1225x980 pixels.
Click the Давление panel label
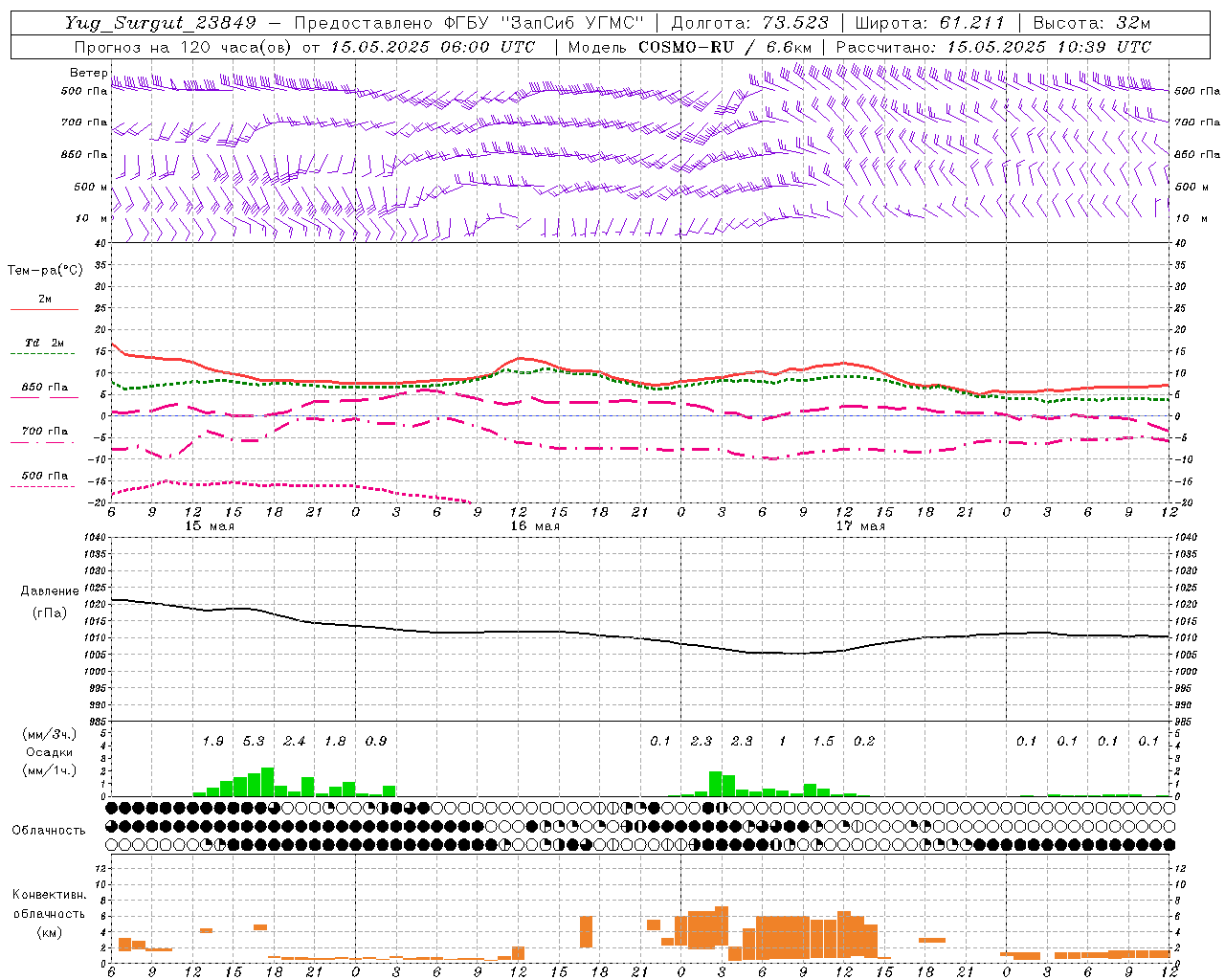(50, 591)
